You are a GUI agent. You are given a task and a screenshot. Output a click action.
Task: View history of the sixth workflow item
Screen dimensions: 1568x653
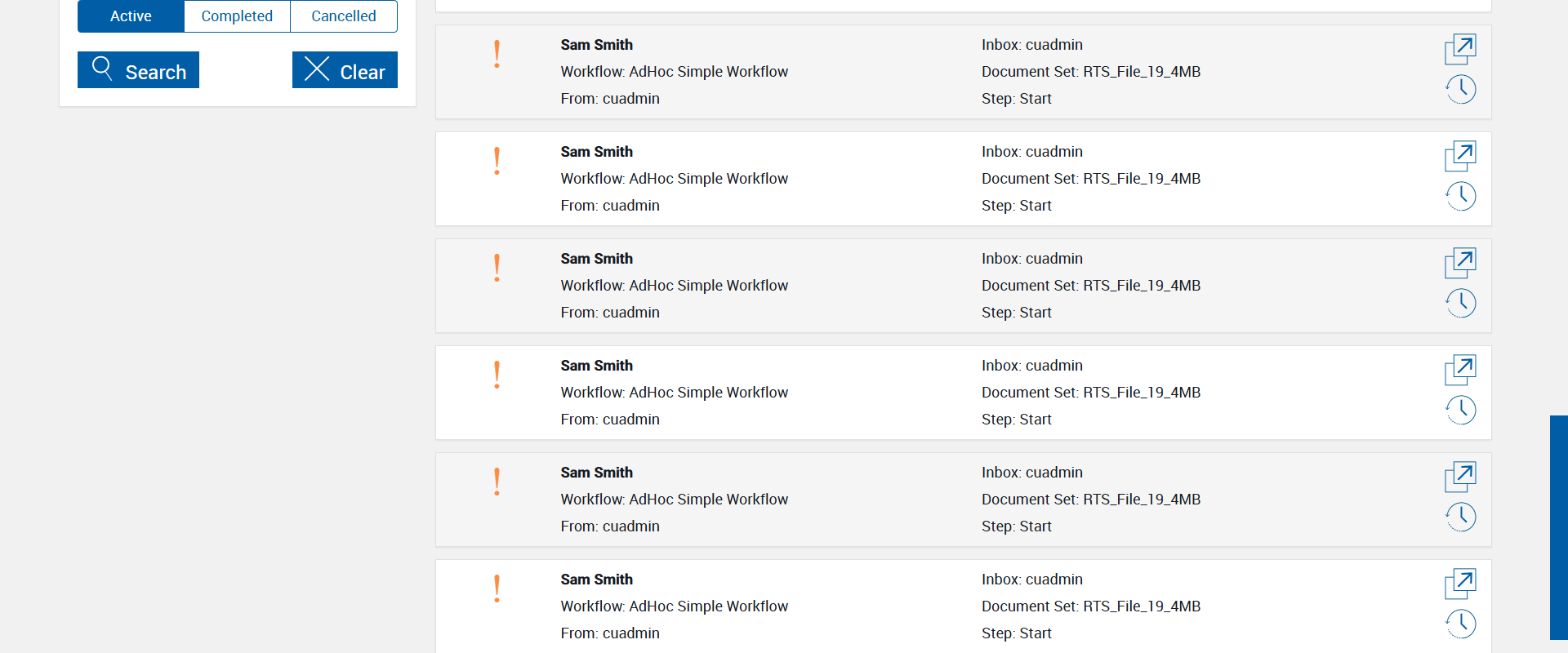click(x=1460, y=624)
